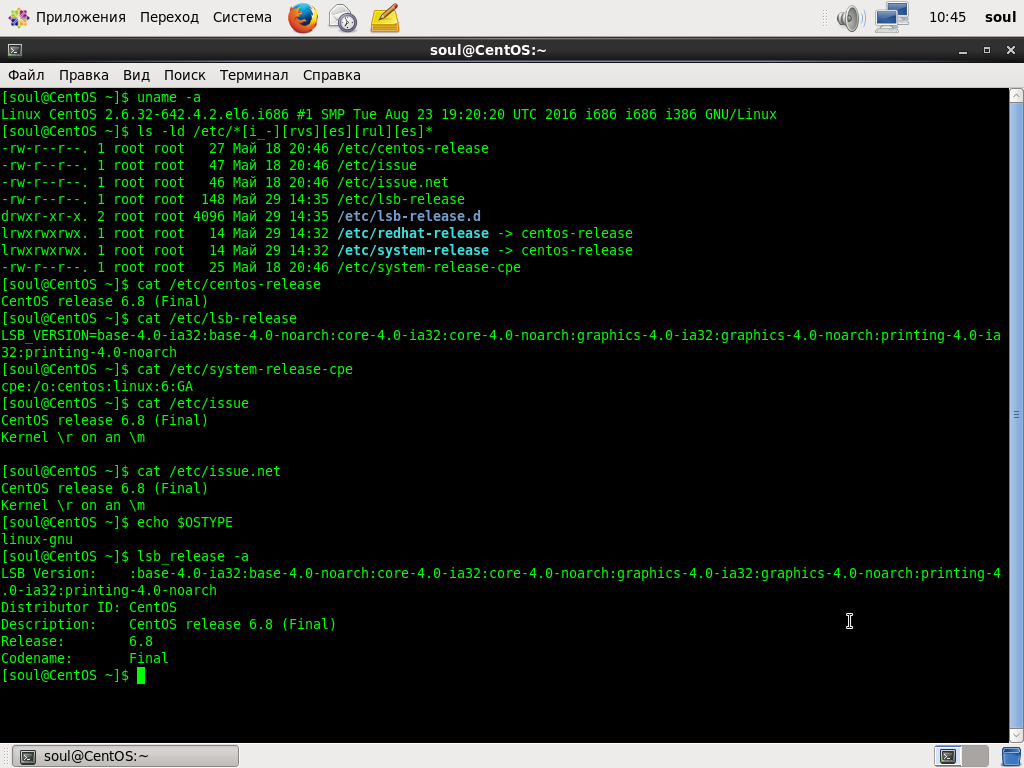Click the '/etc/lsb-release.d' directory name

coord(409,216)
